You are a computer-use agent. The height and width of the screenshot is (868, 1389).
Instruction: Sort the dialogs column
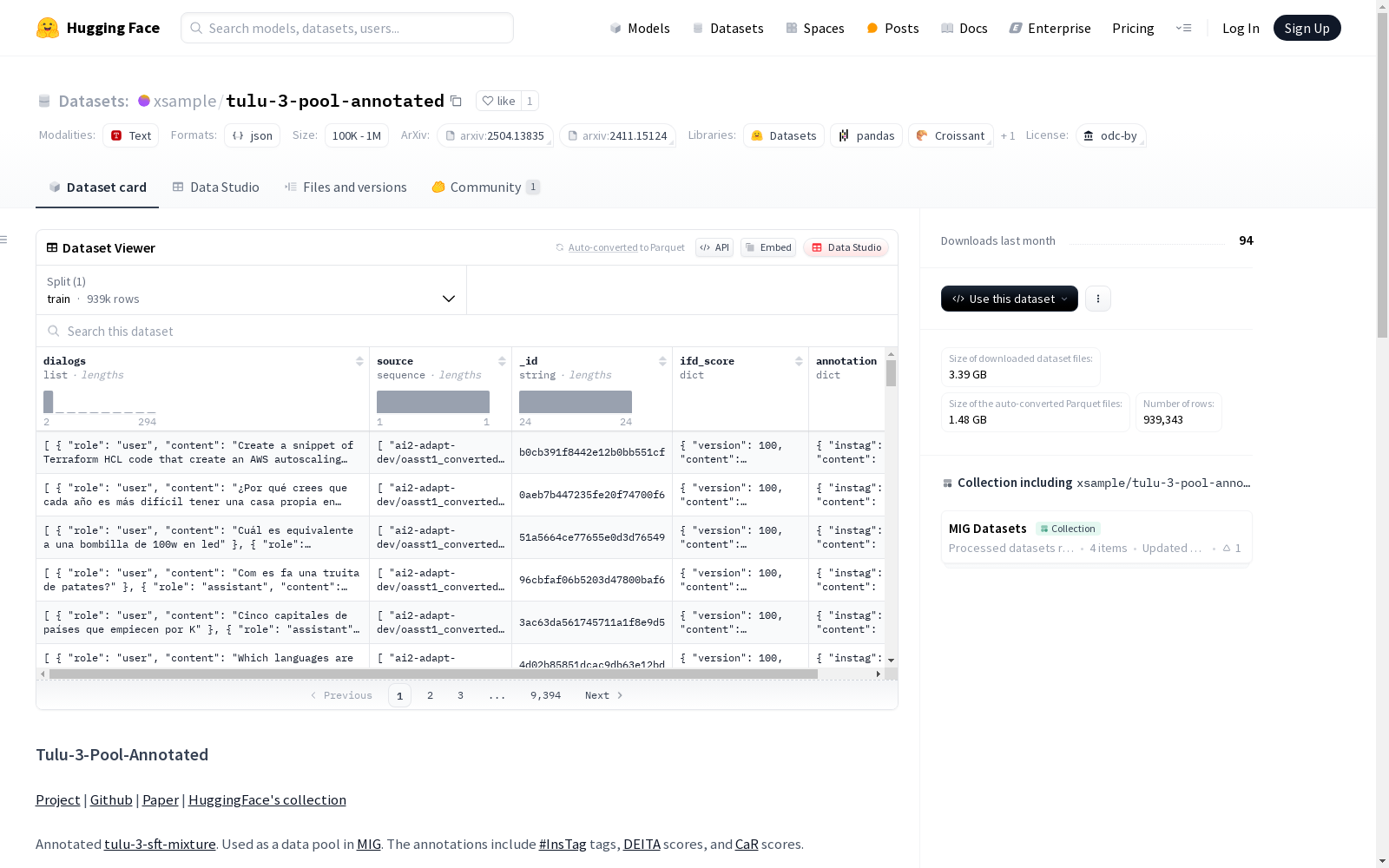point(359,361)
